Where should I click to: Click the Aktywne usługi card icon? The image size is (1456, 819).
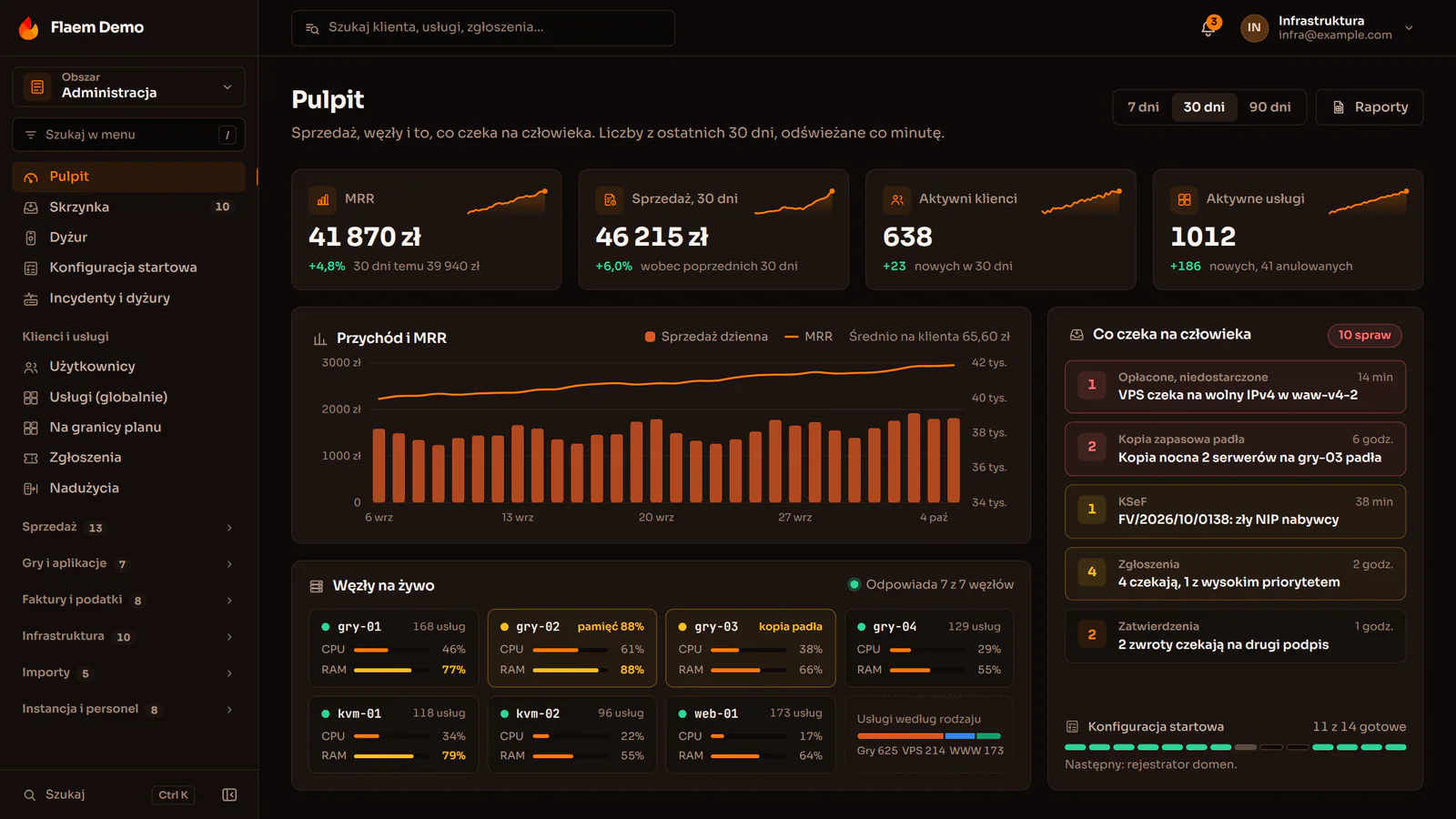click(x=1185, y=199)
